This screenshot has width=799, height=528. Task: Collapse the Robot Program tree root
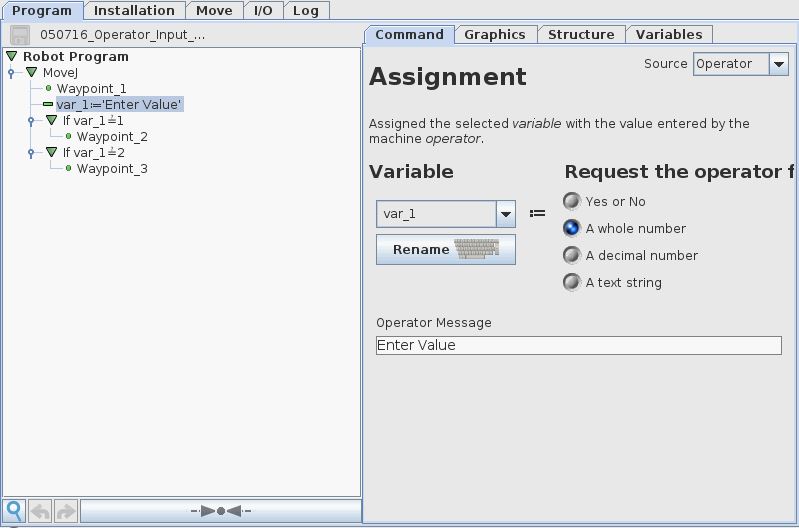(12, 56)
